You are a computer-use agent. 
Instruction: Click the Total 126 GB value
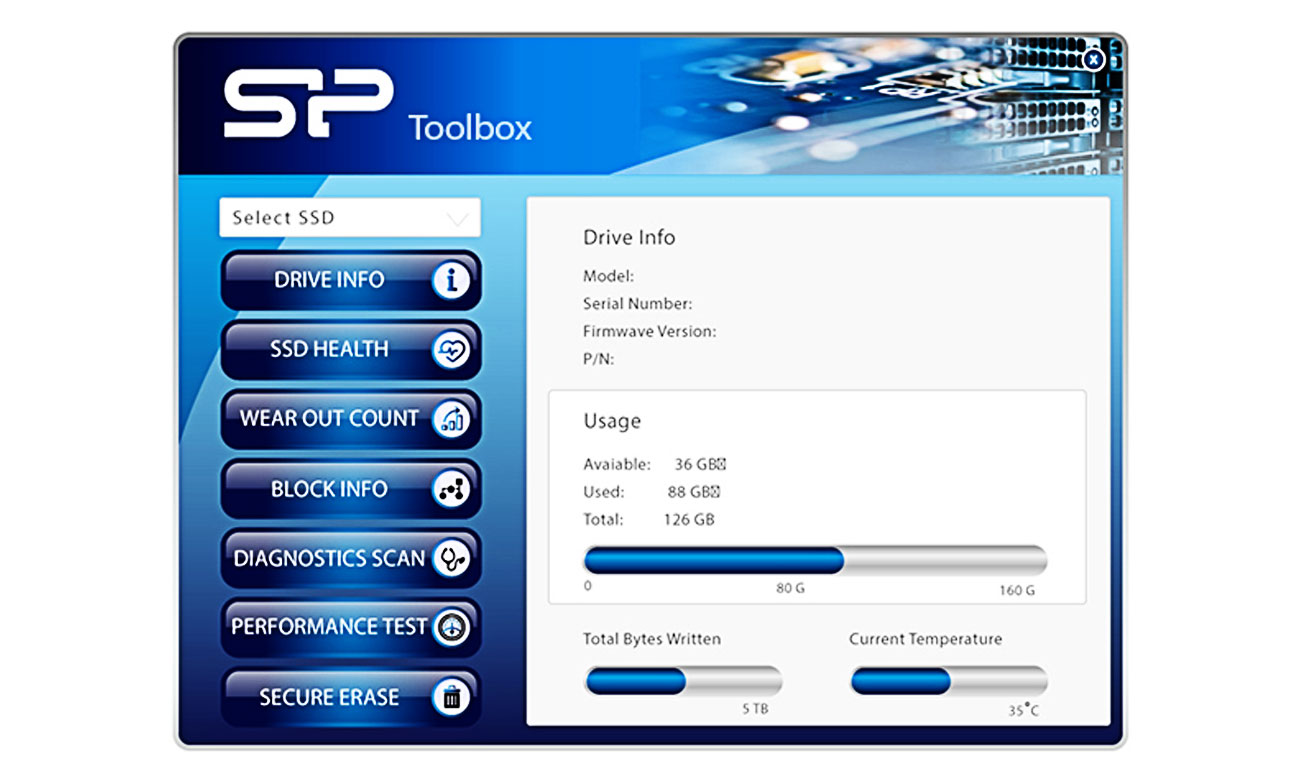[689, 520]
